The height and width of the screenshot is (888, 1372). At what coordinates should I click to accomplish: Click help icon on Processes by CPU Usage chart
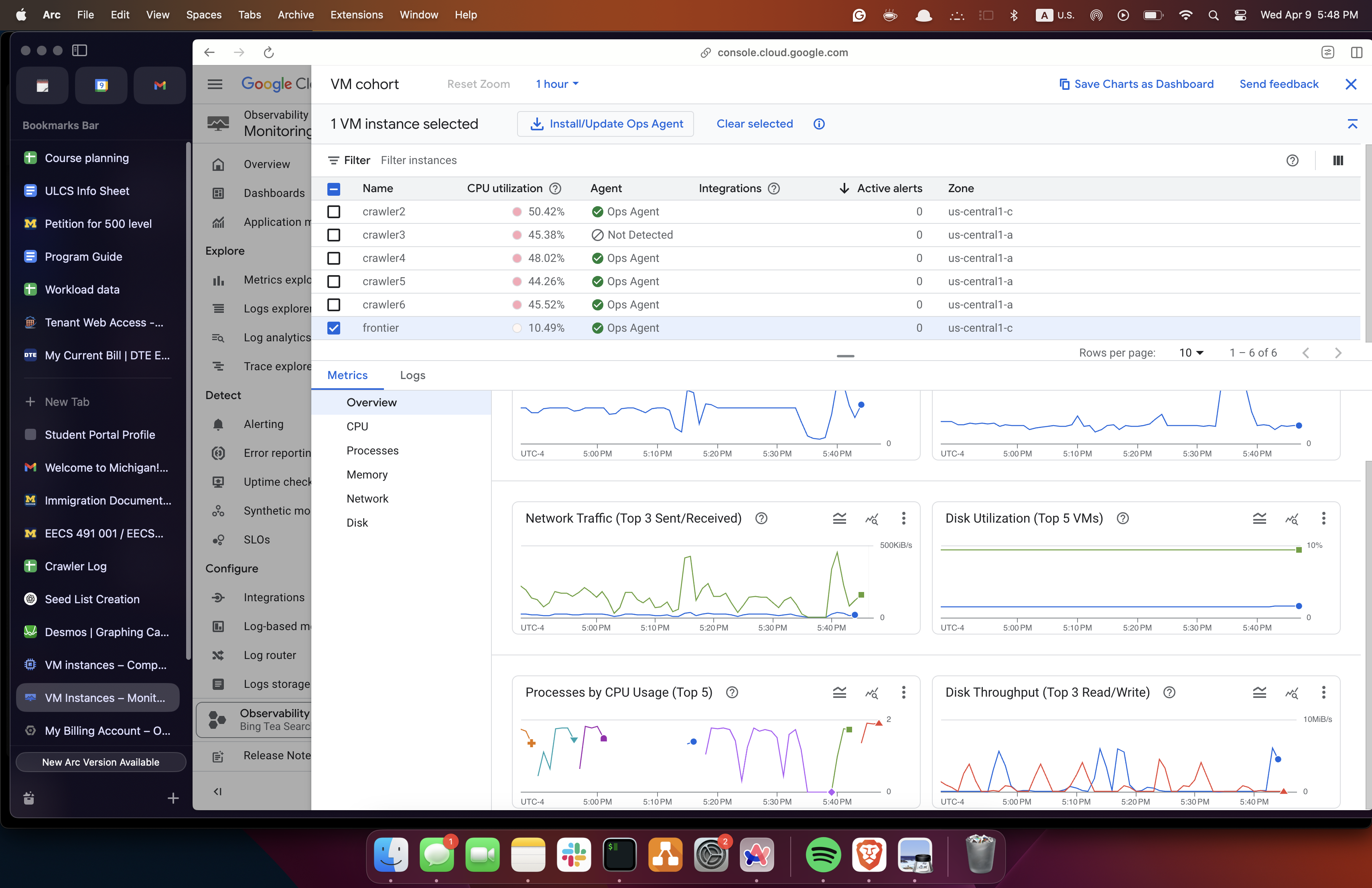732,692
